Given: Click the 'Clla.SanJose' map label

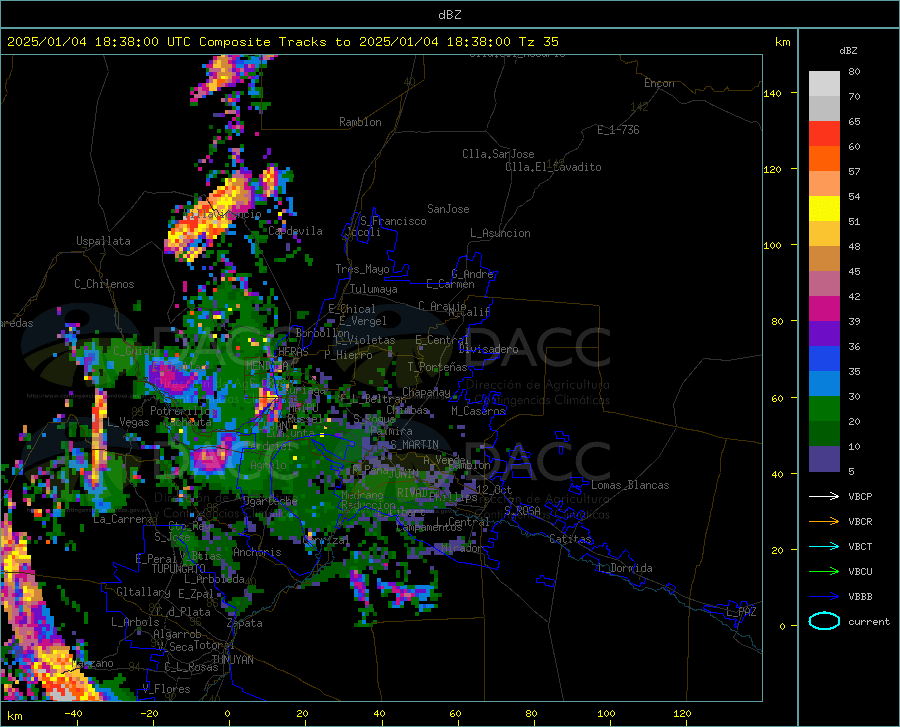Looking at the screenshot, I should [498, 154].
